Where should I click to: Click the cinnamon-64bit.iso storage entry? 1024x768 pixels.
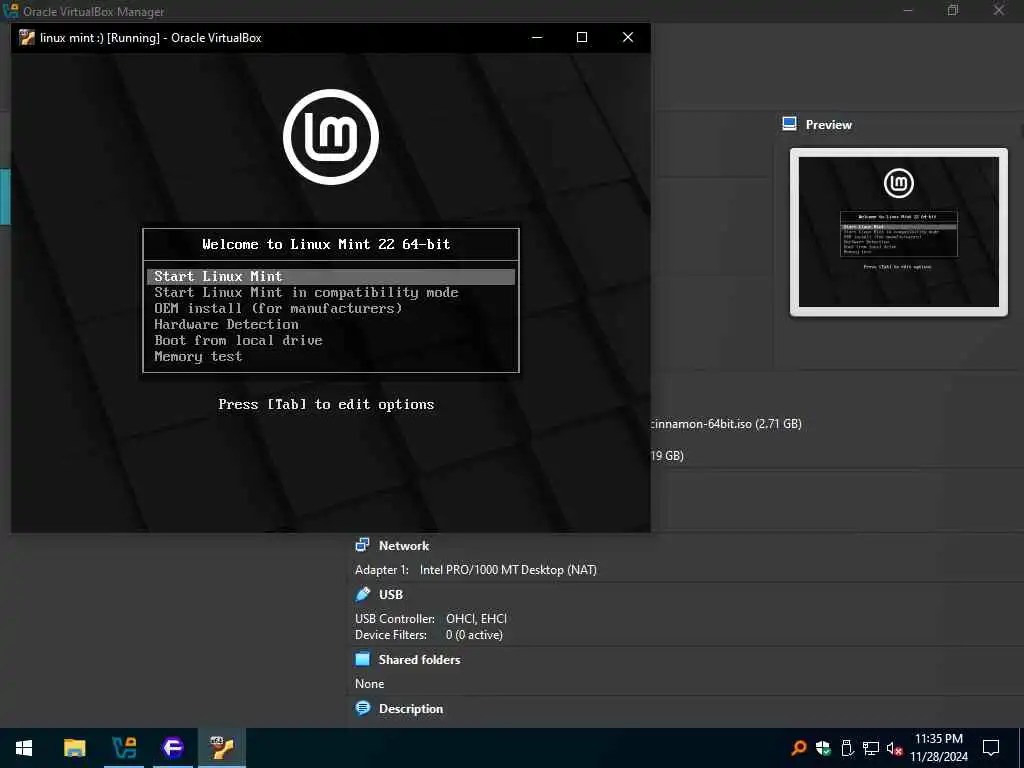(x=726, y=424)
